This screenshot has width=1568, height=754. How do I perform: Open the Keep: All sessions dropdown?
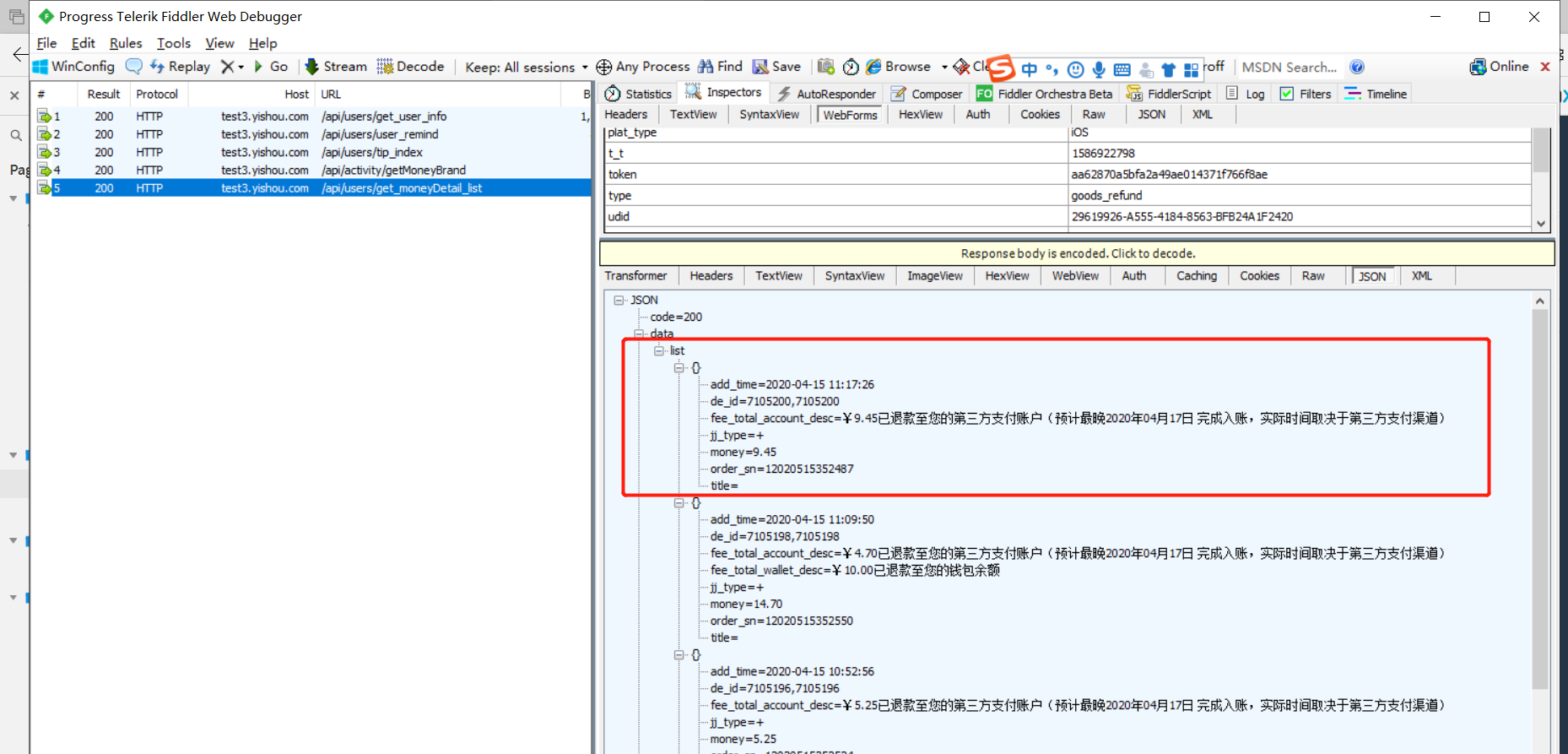(x=526, y=67)
